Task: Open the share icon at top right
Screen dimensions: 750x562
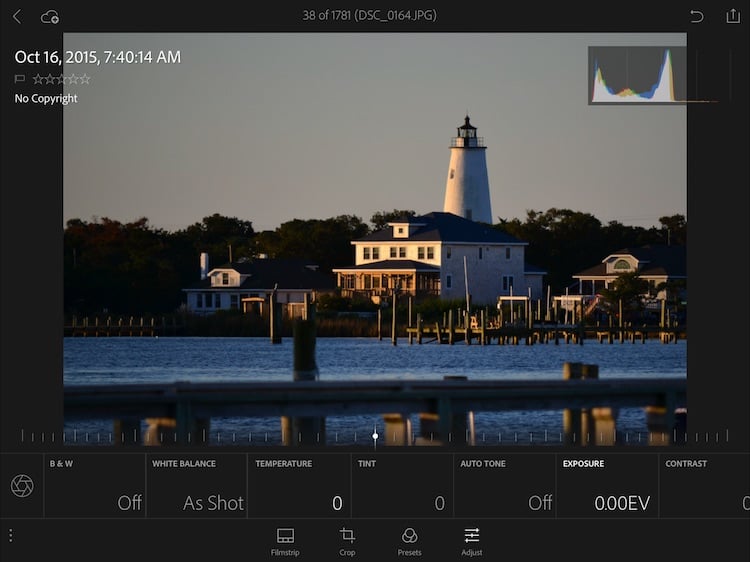Action: coord(732,16)
